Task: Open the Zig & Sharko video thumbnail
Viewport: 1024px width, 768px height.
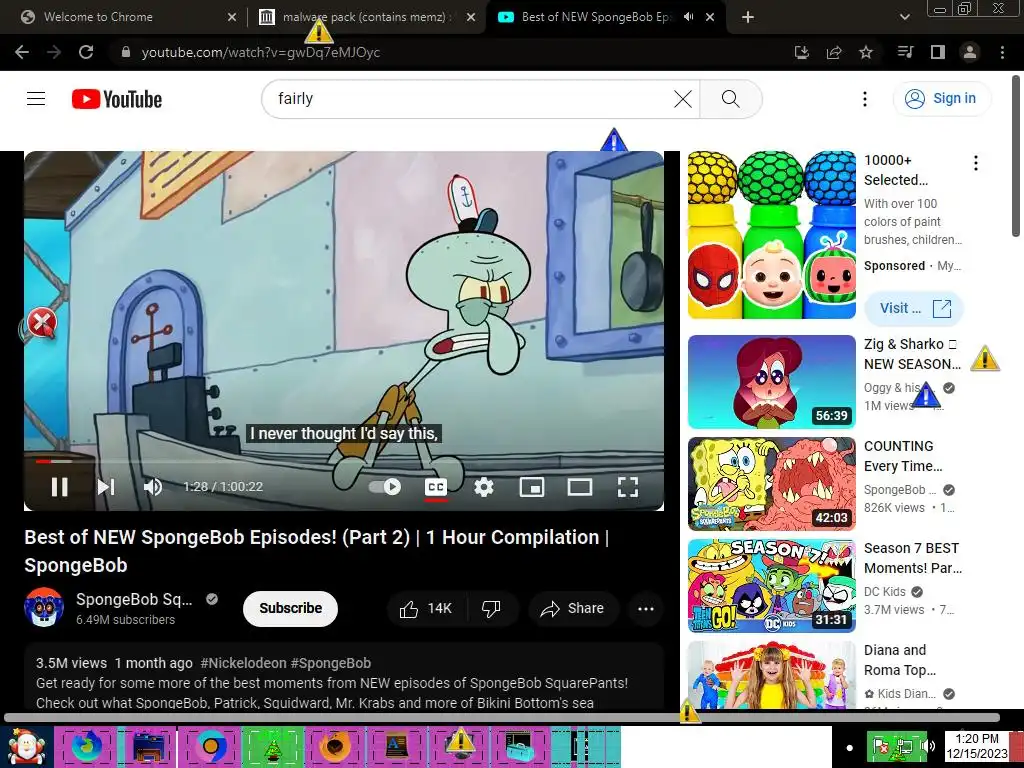Action: click(x=772, y=382)
